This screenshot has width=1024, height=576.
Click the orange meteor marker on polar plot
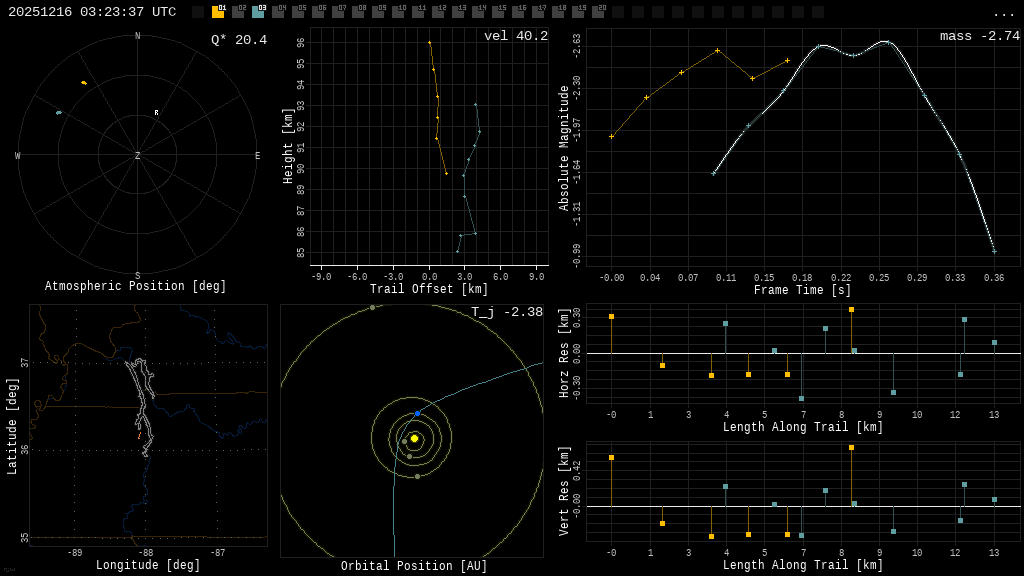(84, 82)
